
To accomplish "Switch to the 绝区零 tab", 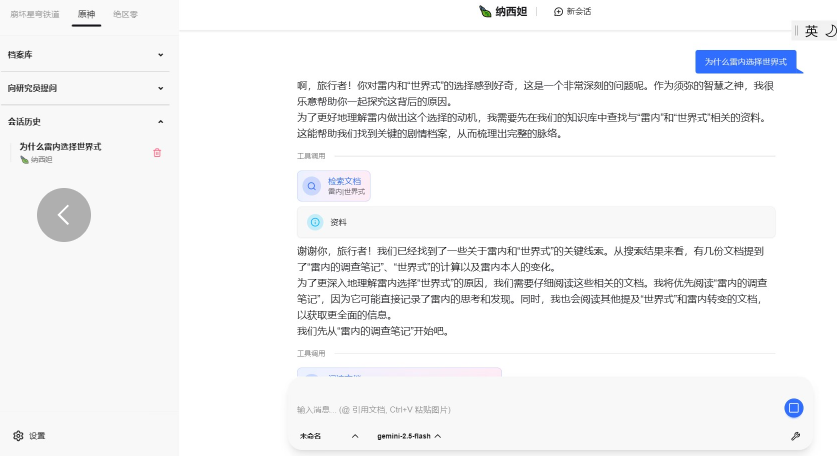I will tap(125, 14).
